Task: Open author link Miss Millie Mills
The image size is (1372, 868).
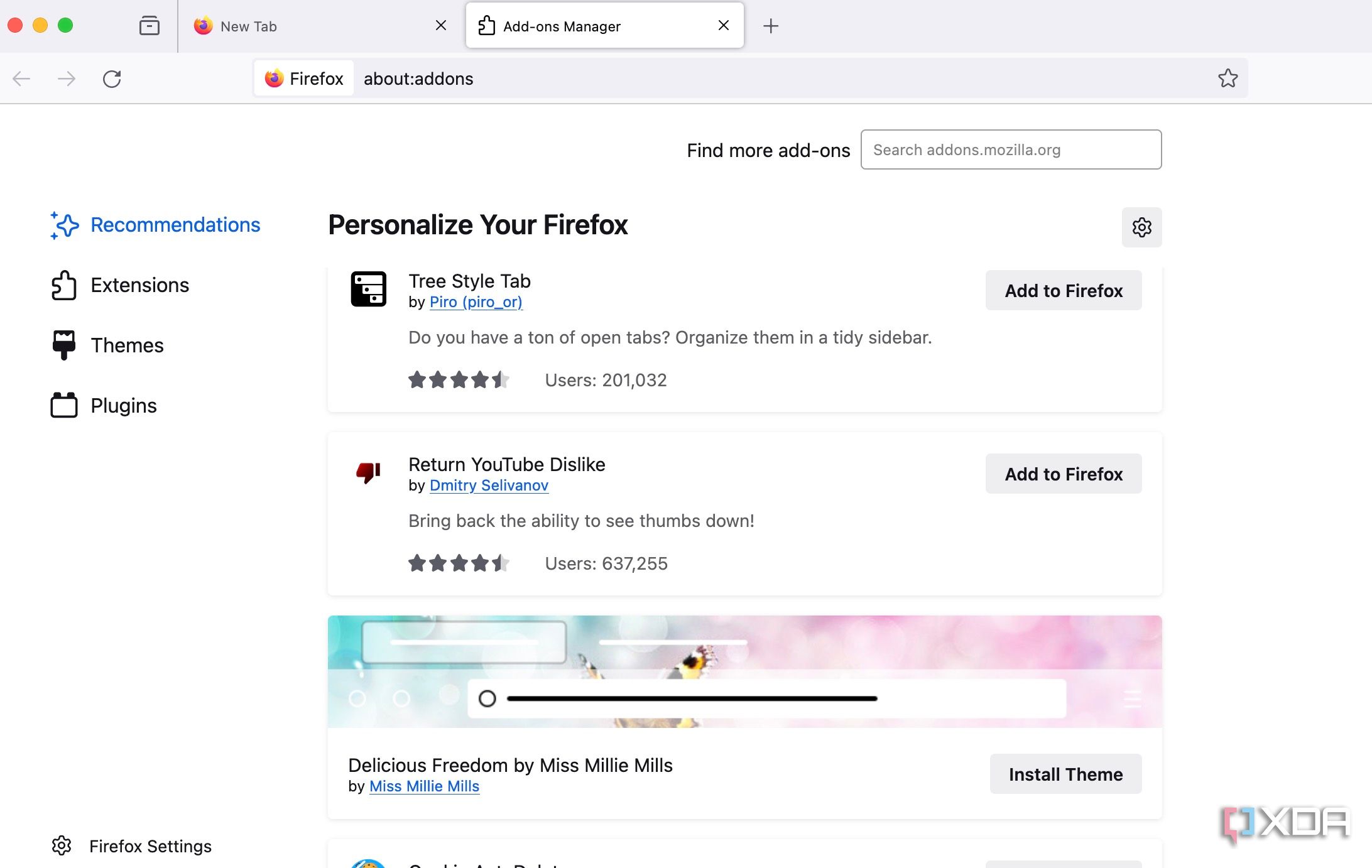Action: coord(424,786)
